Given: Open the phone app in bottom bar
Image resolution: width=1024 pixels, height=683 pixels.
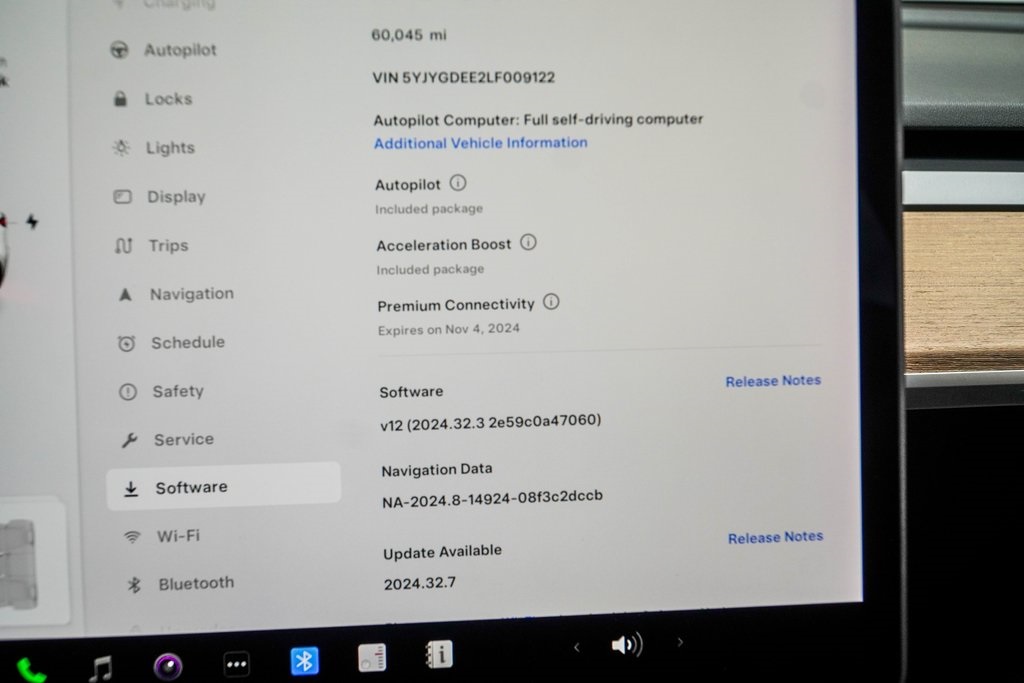Looking at the screenshot, I should pyautogui.click(x=31, y=669).
